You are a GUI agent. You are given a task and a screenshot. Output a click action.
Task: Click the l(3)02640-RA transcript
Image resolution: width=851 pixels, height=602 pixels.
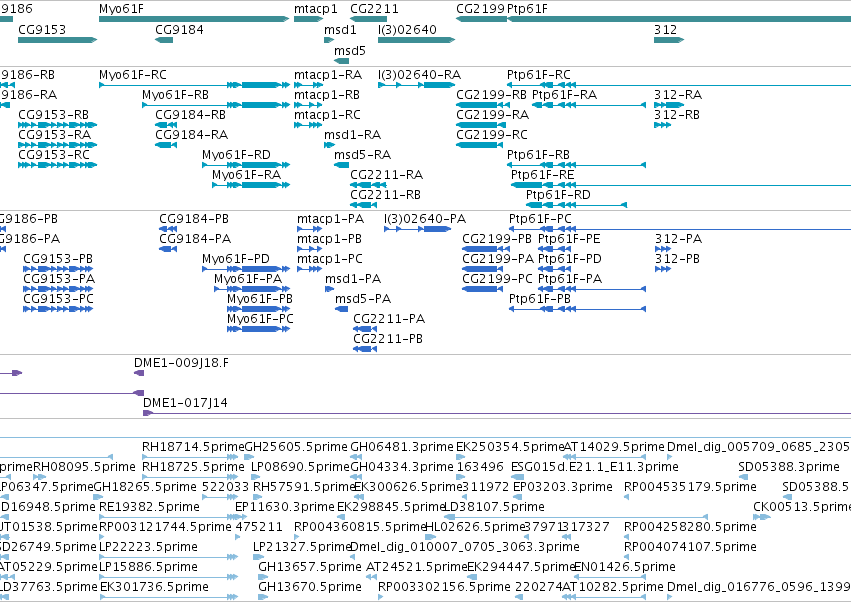coord(416,85)
